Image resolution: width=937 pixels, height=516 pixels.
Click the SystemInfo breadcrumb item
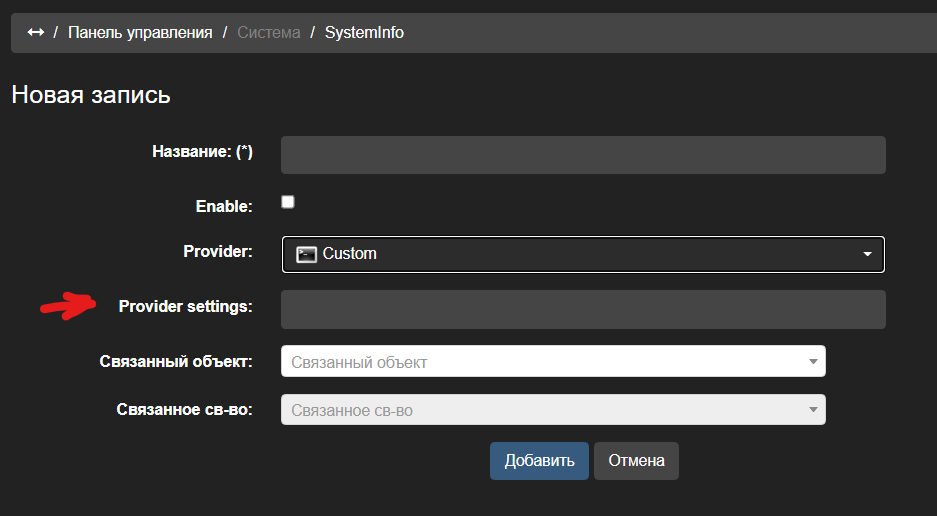pos(364,33)
